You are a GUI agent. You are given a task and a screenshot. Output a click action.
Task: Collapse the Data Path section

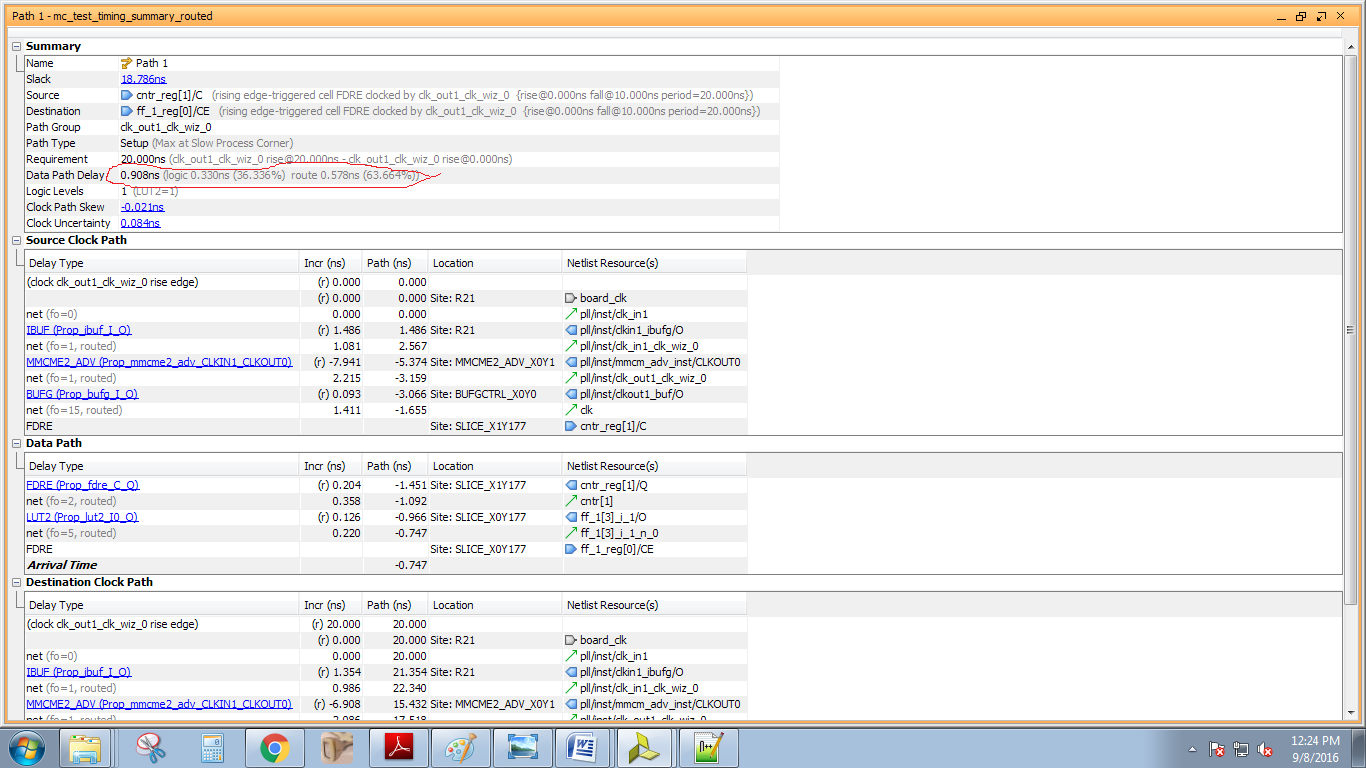16,443
